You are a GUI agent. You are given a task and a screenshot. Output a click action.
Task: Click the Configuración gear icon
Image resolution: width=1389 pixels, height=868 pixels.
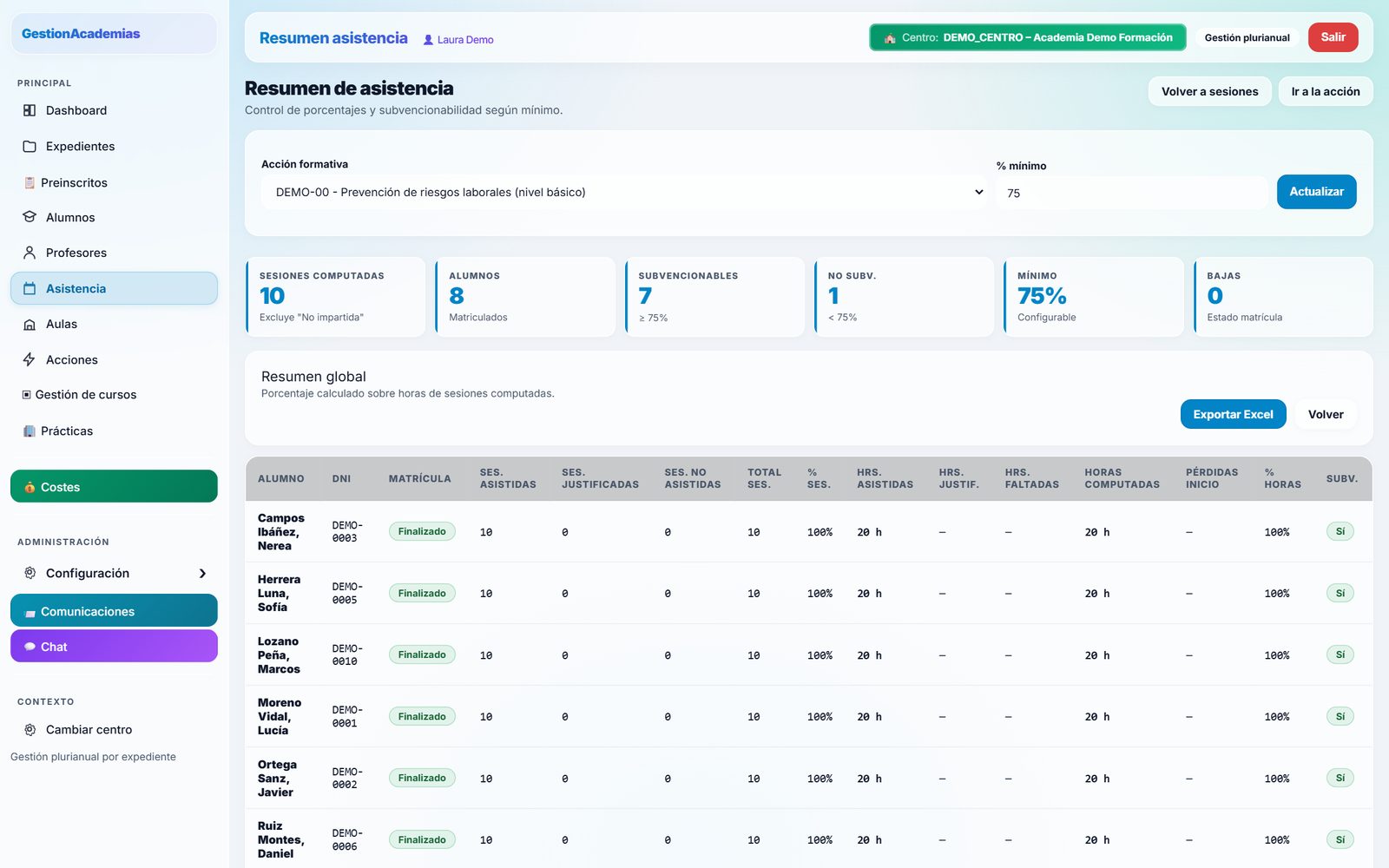(30, 573)
